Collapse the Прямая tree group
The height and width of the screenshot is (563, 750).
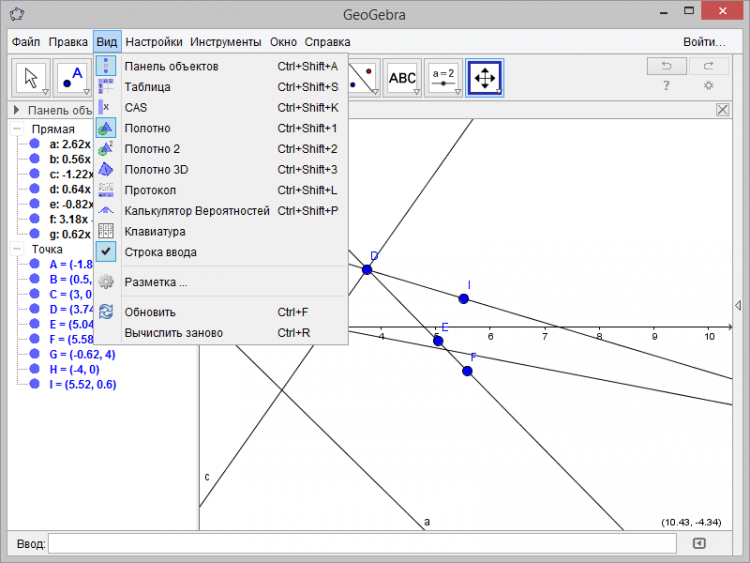[x=17, y=129]
